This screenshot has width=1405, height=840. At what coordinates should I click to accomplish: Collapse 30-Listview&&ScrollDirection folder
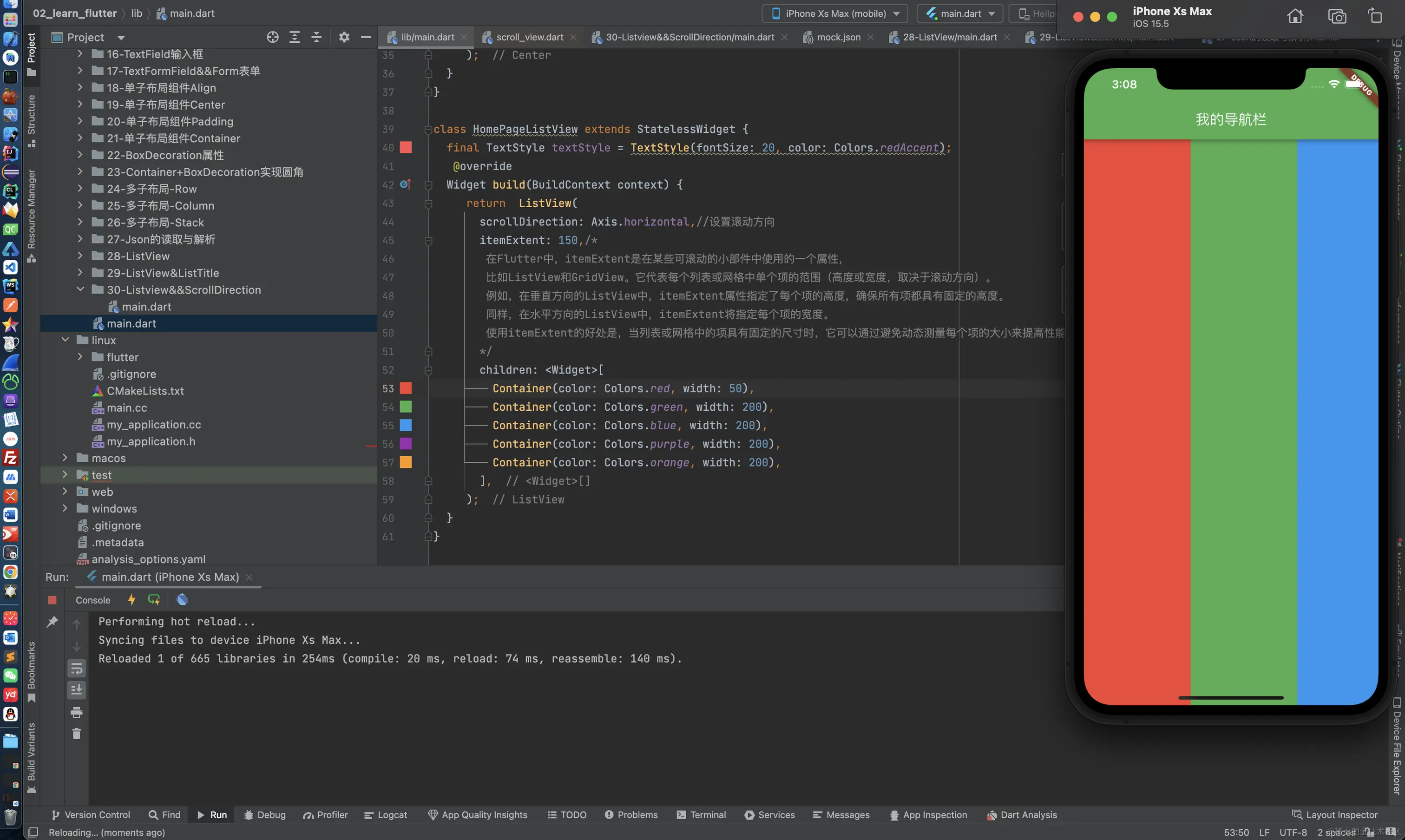(x=80, y=289)
